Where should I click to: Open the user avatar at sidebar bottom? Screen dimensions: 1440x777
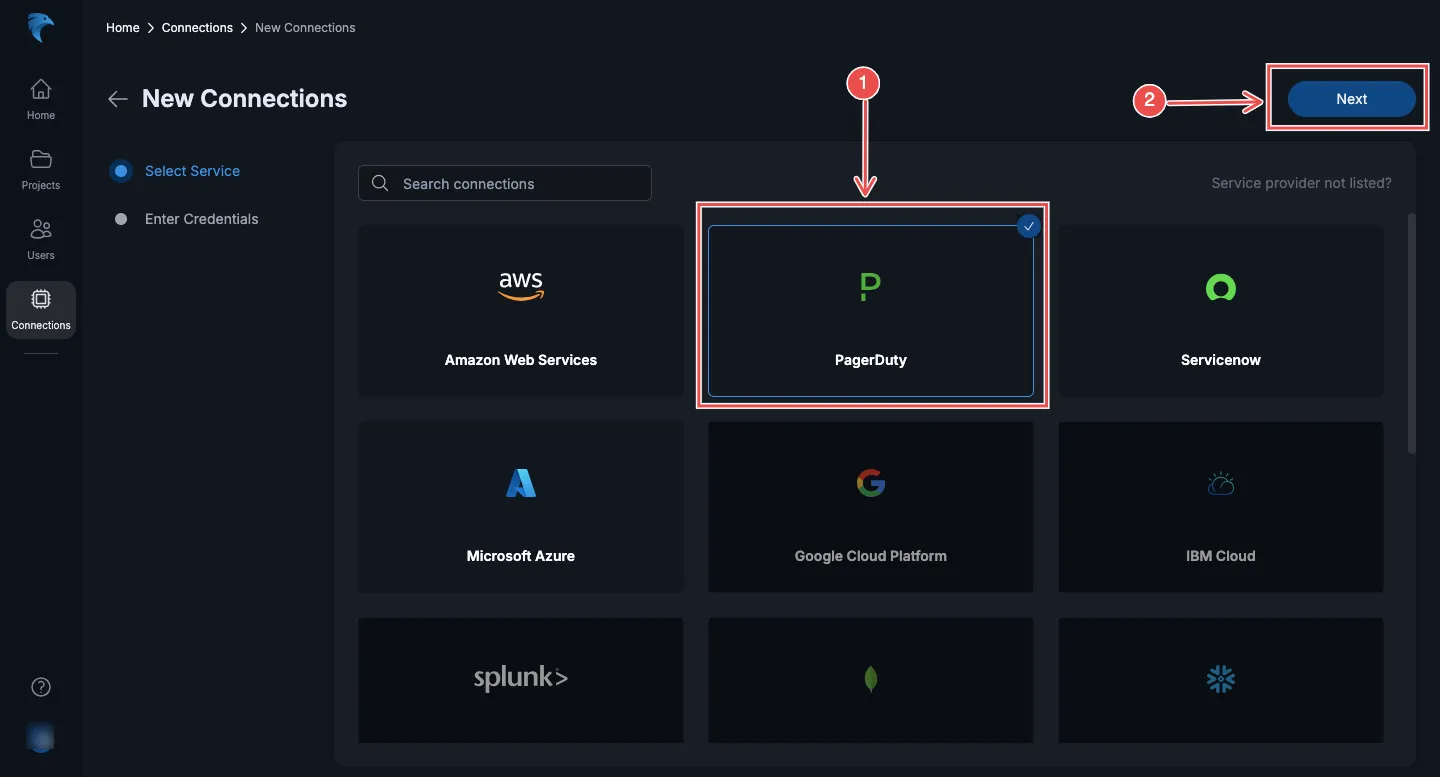coord(41,738)
